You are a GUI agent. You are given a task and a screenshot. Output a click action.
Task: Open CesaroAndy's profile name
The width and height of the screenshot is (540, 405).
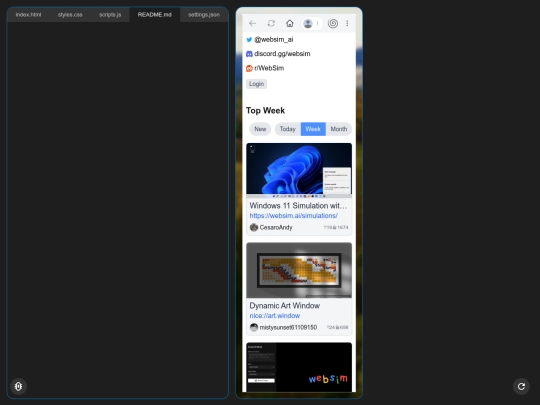pos(276,228)
